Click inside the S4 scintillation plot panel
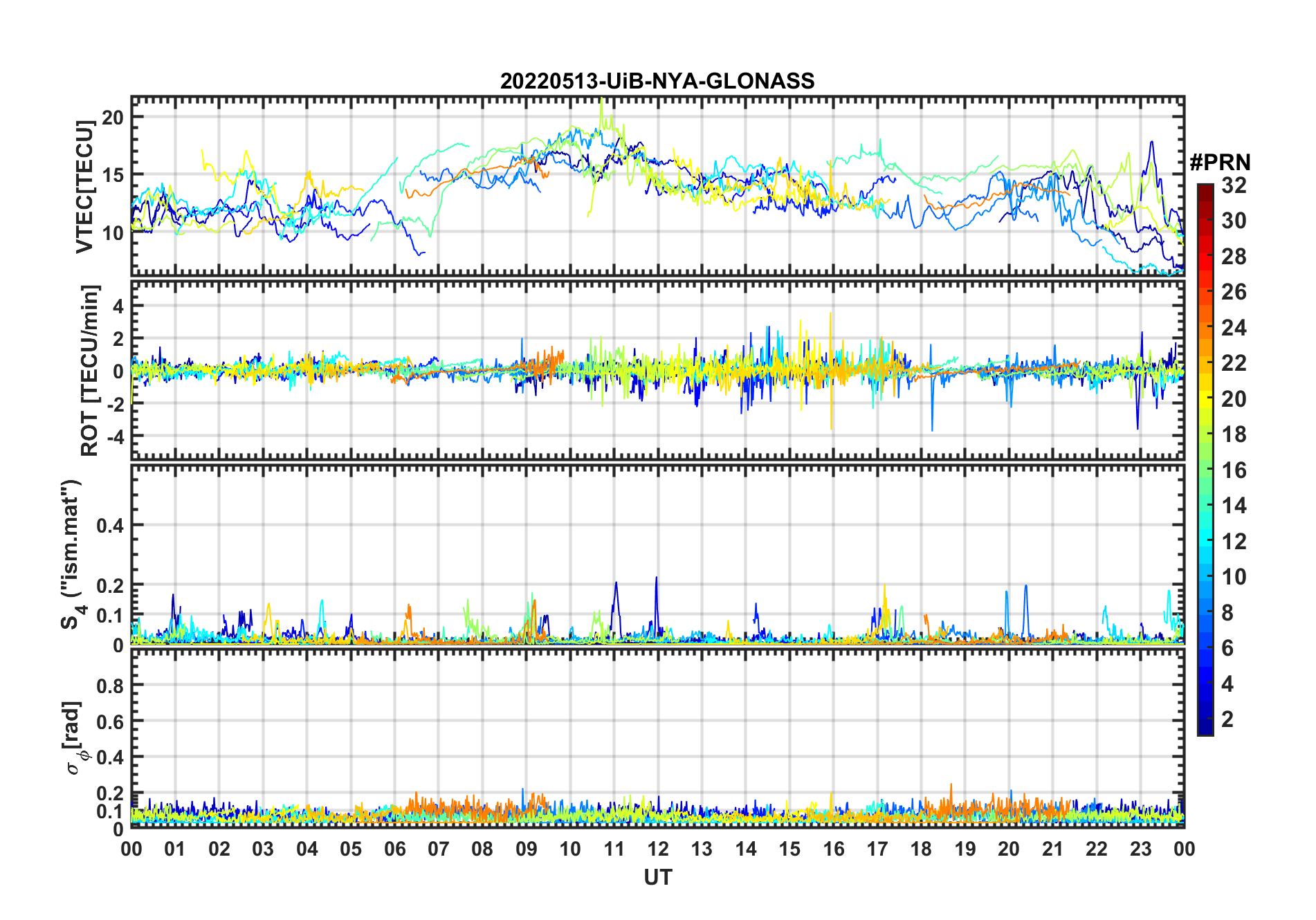The width and height of the screenshot is (1316, 920). 658,554
